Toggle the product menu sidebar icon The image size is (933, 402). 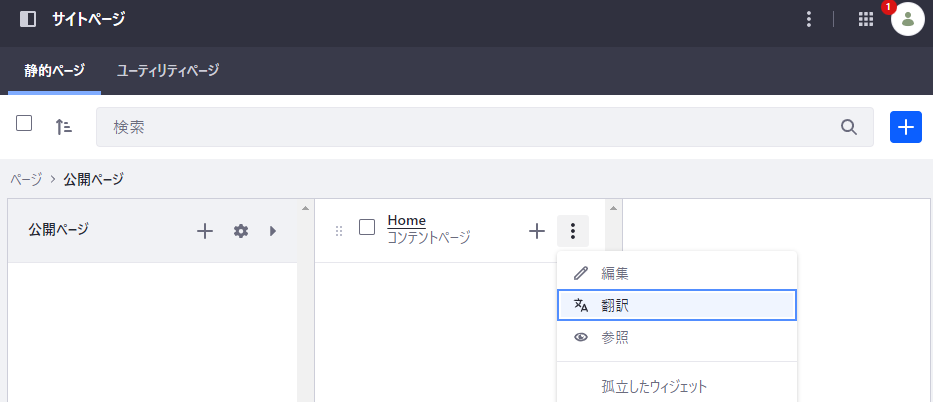tap(28, 19)
